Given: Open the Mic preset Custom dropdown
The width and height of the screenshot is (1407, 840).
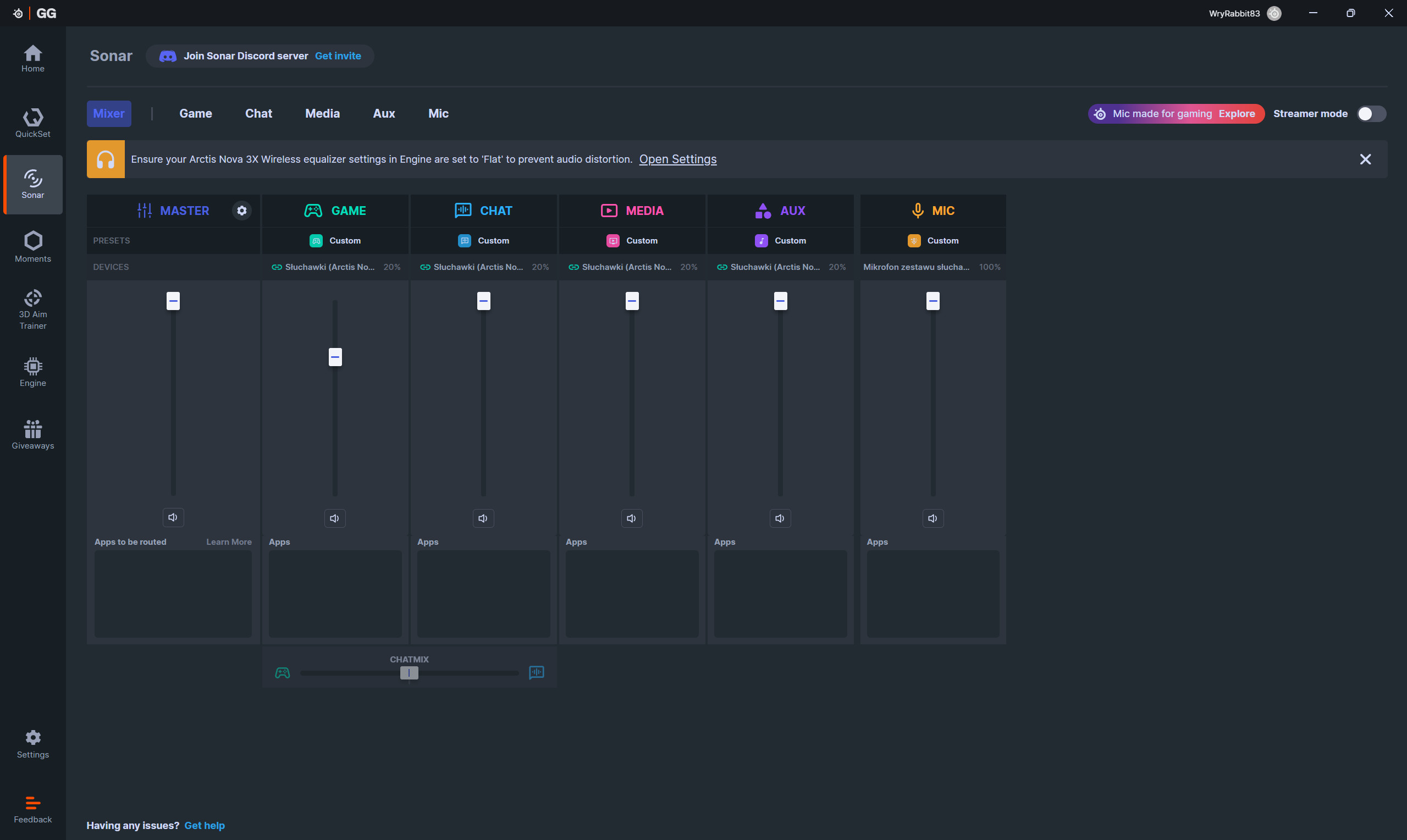Looking at the screenshot, I should click(x=933, y=241).
